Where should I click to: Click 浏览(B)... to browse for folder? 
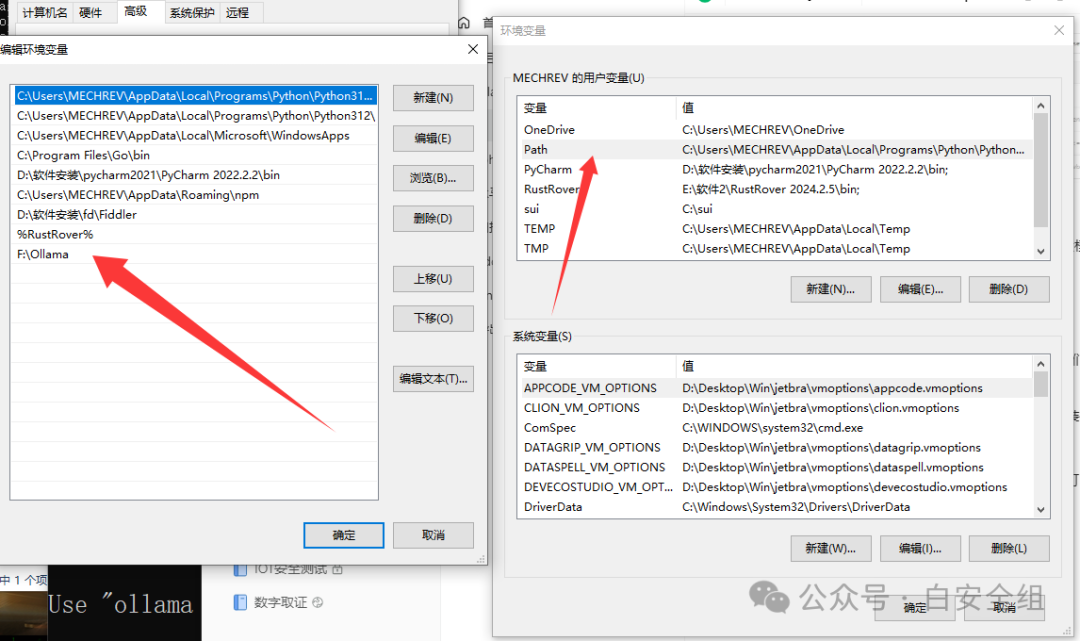coord(433,178)
